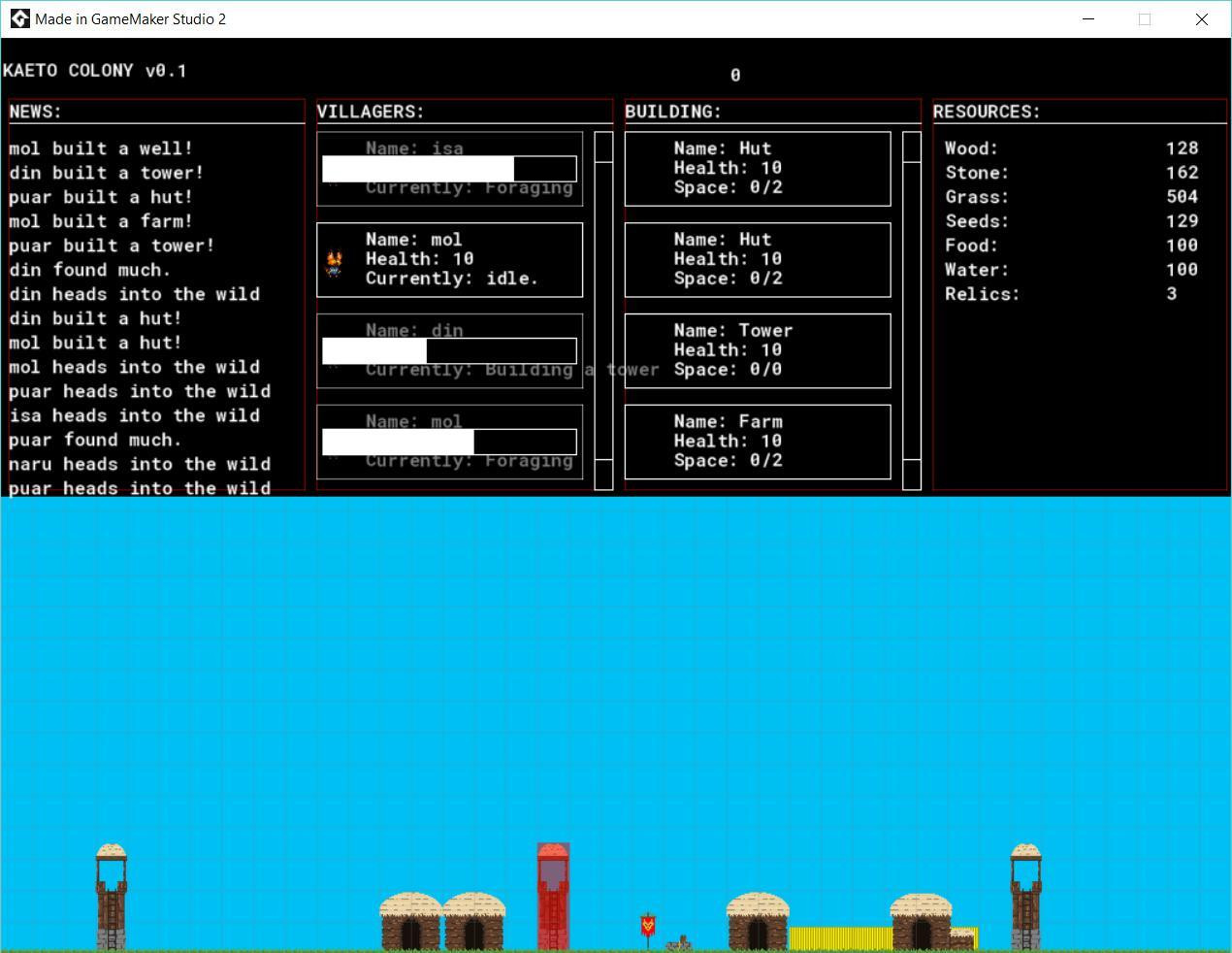This screenshot has width=1232, height=953.
Task: Click the NEWS: panel header
Action: 35,112
